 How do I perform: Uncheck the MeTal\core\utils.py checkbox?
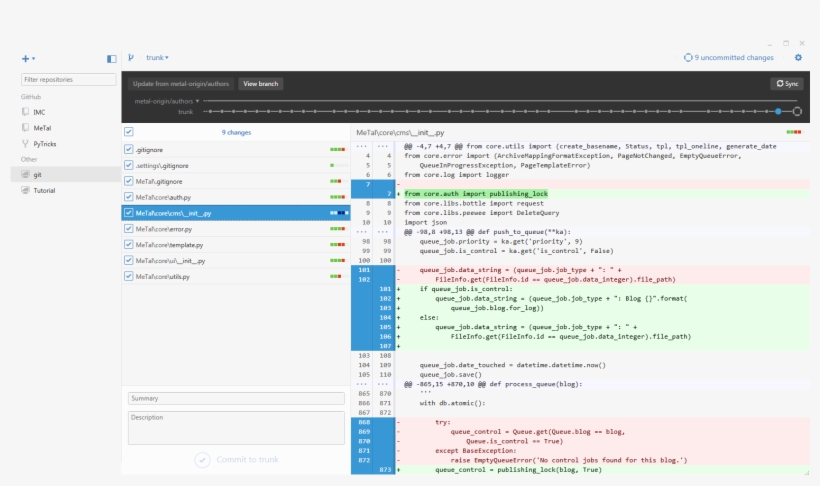click(129, 276)
